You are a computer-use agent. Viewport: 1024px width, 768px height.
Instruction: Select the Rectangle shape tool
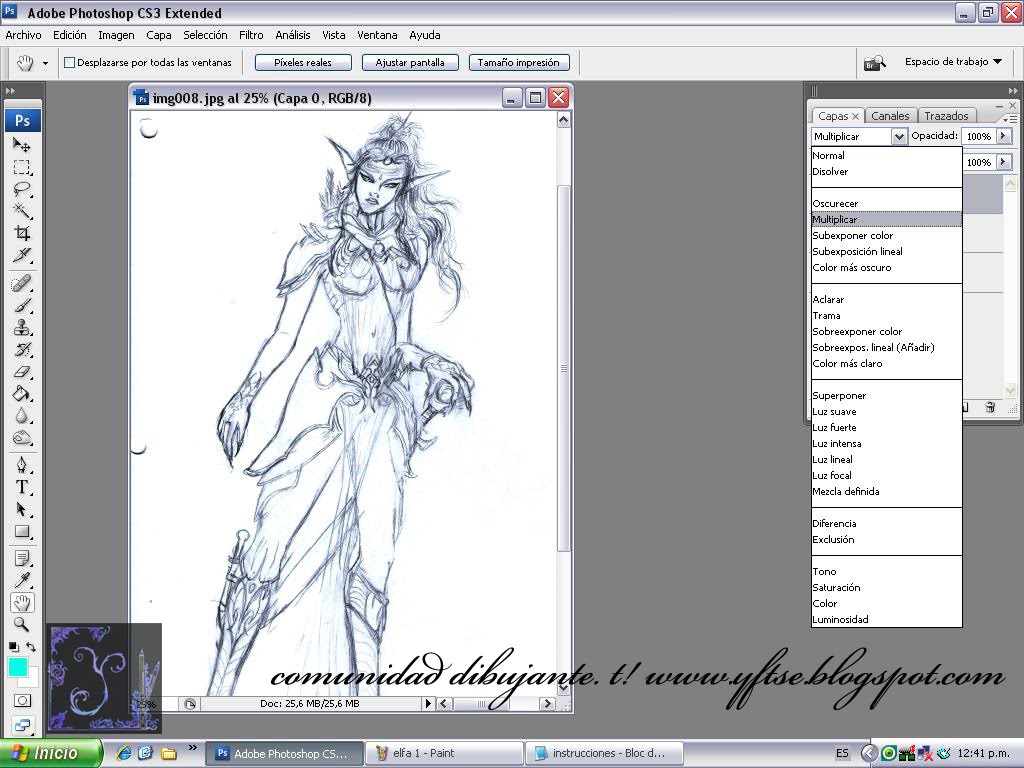(x=22, y=532)
